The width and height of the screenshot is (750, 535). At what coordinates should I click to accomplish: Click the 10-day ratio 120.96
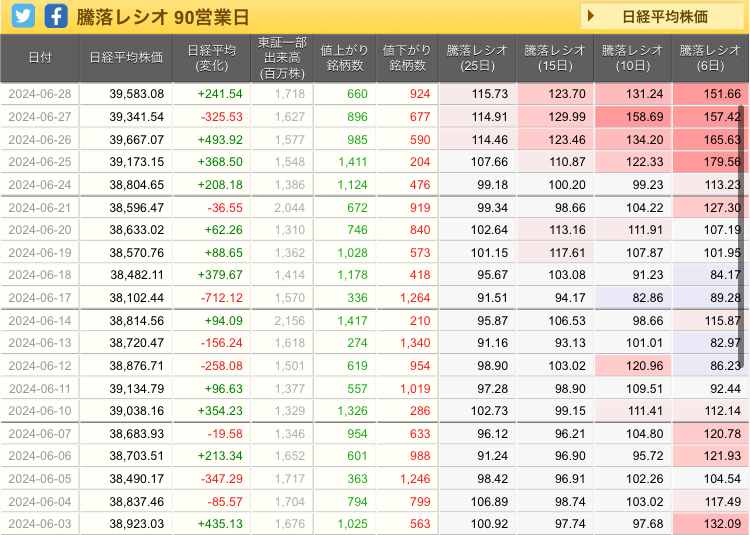[x=644, y=365]
